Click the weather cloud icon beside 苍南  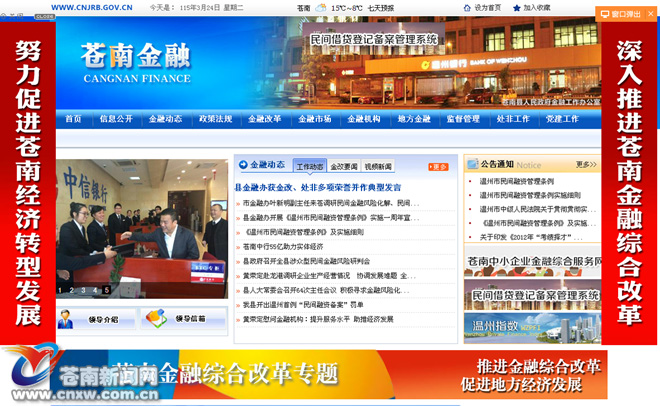[x=321, y=8]
